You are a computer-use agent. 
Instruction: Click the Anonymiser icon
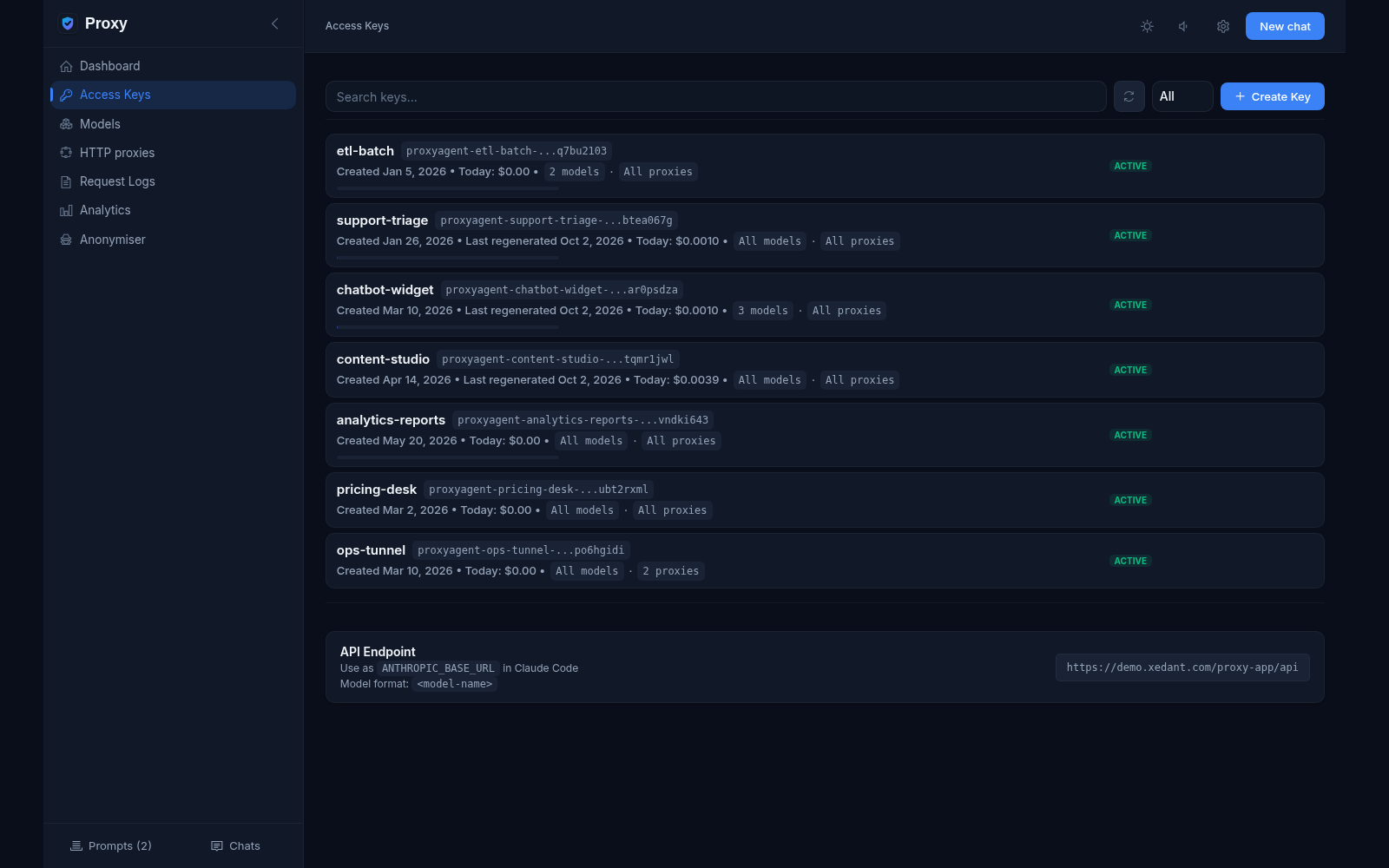(x=66, y=240)
